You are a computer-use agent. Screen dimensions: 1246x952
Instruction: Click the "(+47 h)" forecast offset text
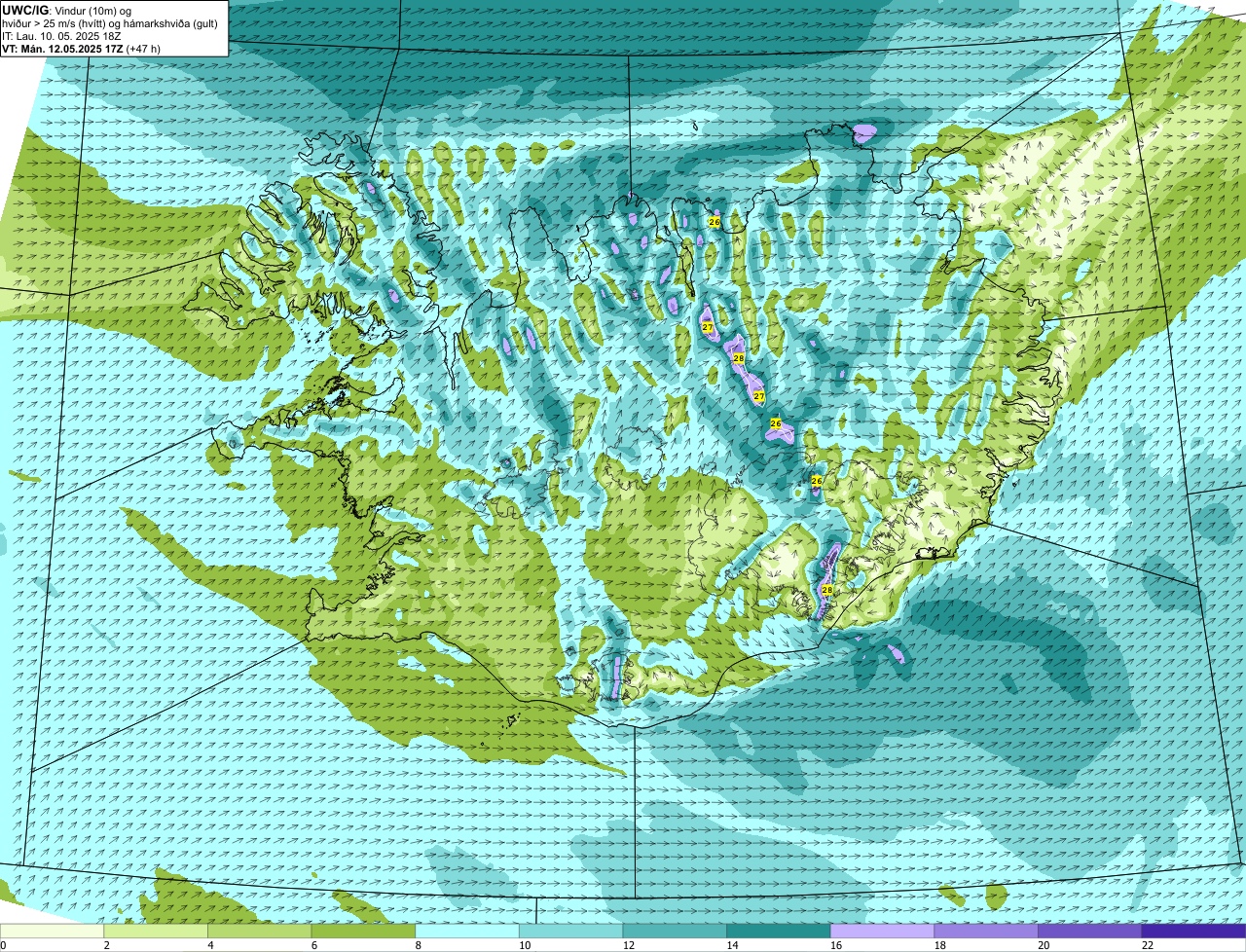143,49
